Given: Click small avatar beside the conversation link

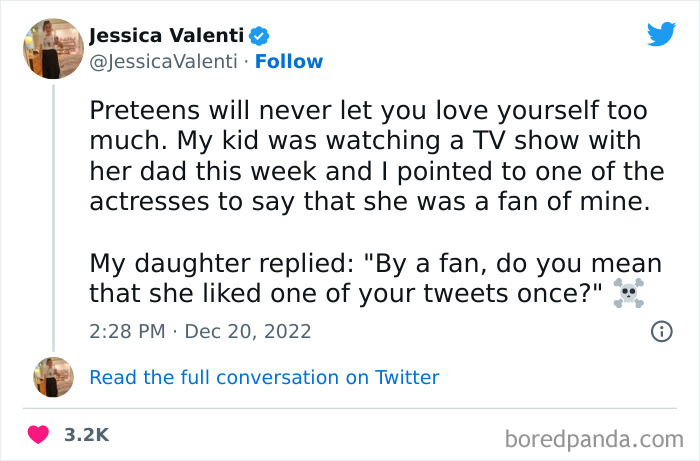Looking at the screenshot, I should [52, 376].
